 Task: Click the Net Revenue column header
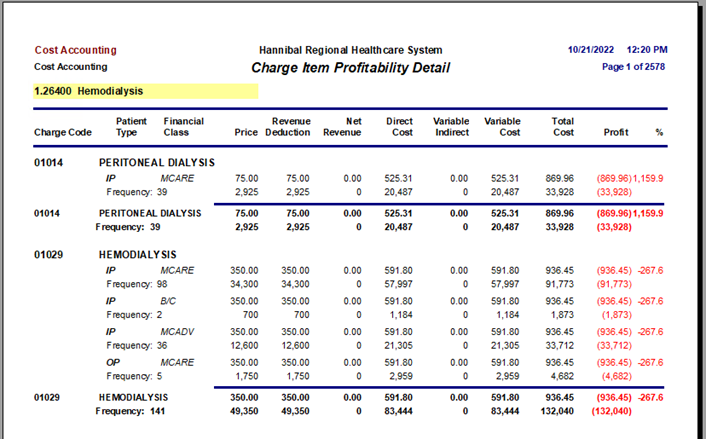tap(342, 127)
